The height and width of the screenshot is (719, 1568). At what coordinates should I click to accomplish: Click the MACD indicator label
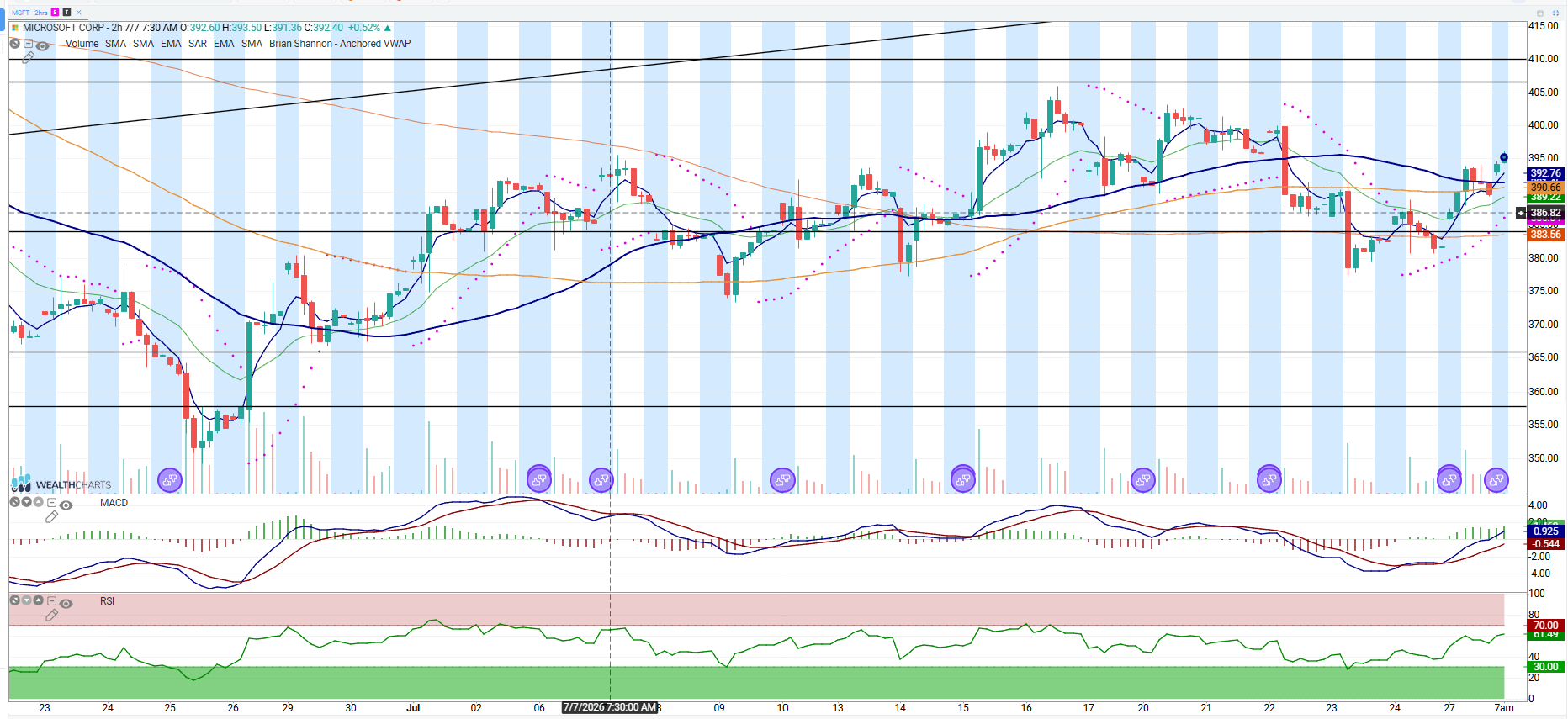114,503
